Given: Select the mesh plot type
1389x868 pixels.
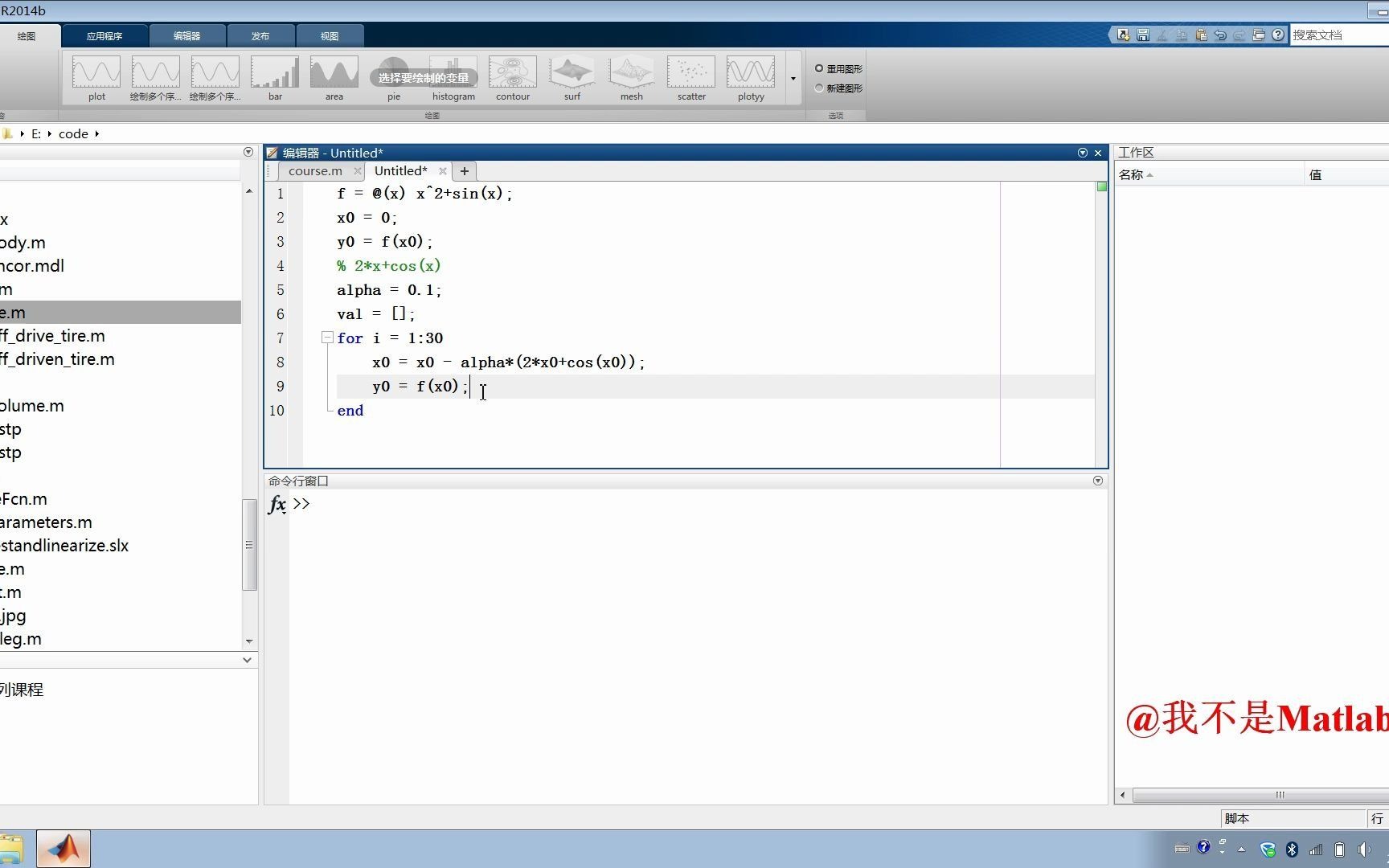Looking at the screenshot, I should click(632, 78).
